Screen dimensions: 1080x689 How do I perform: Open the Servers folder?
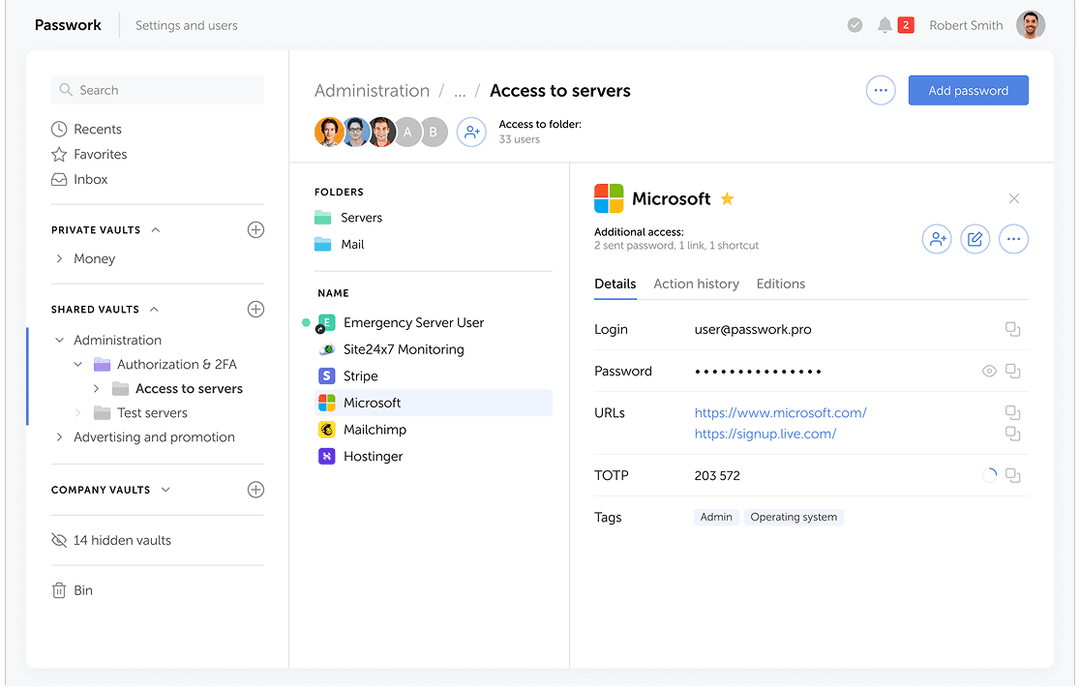tap(348, 217)
